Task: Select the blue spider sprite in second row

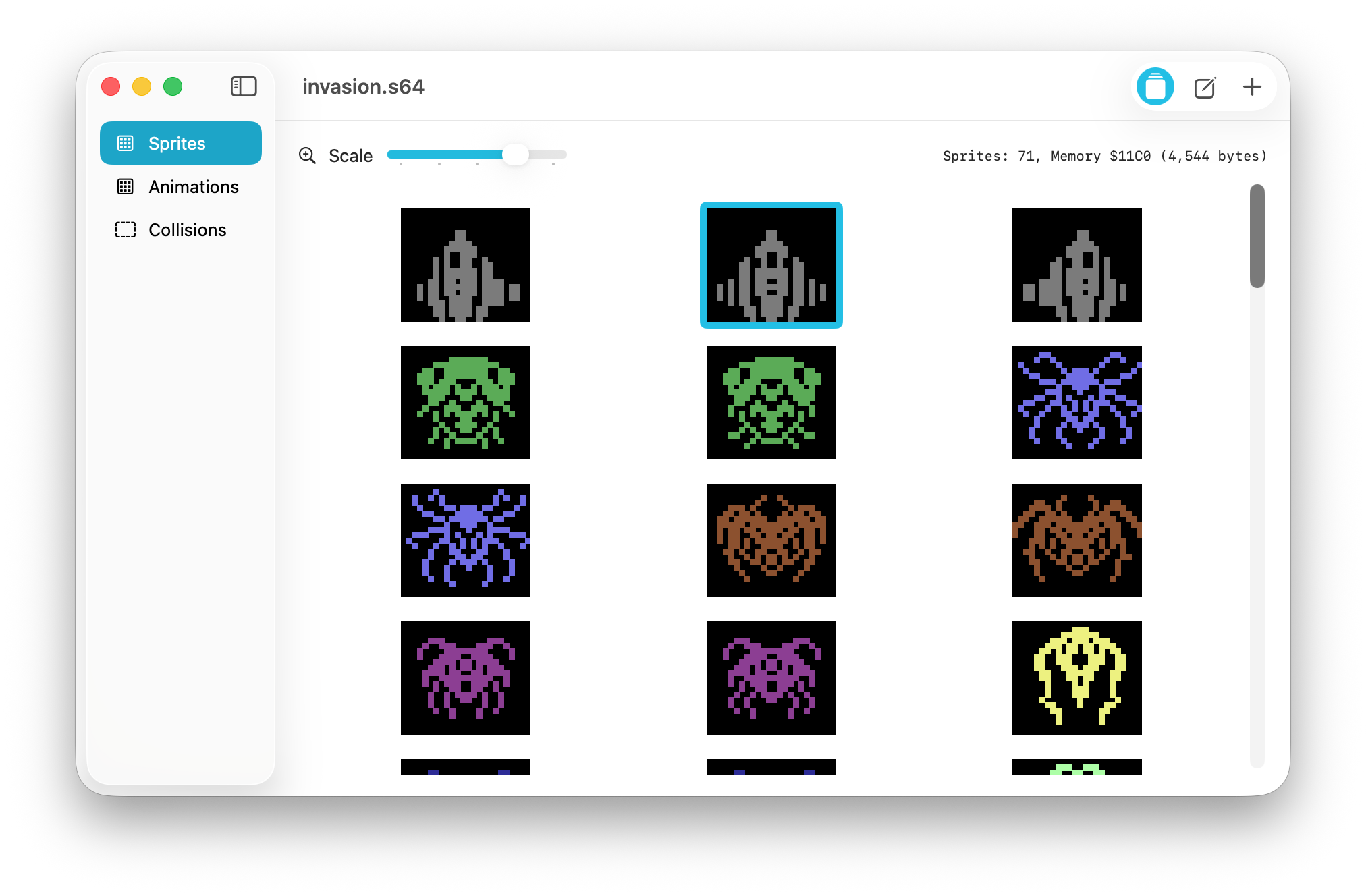Action: 1077,403
